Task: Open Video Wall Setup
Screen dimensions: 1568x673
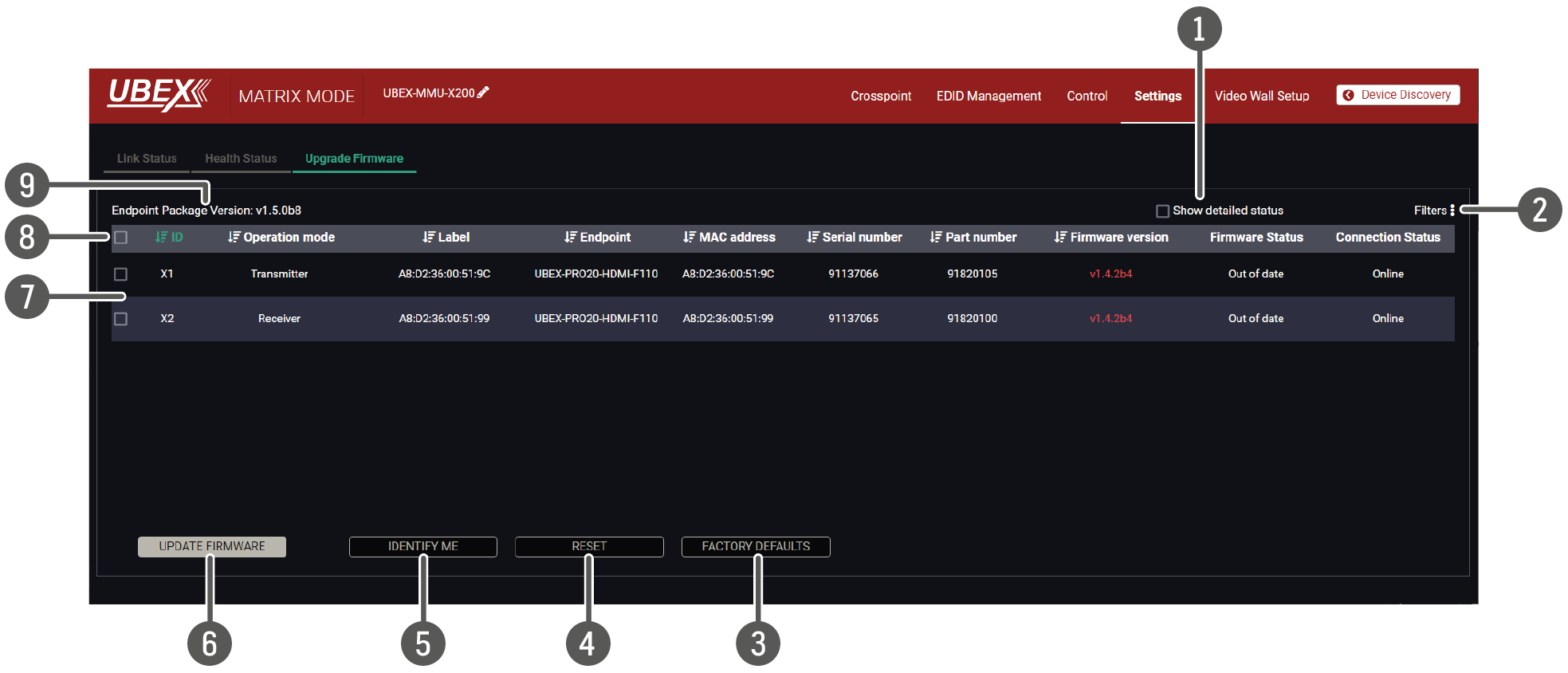Action: (x=1261, y=96)
